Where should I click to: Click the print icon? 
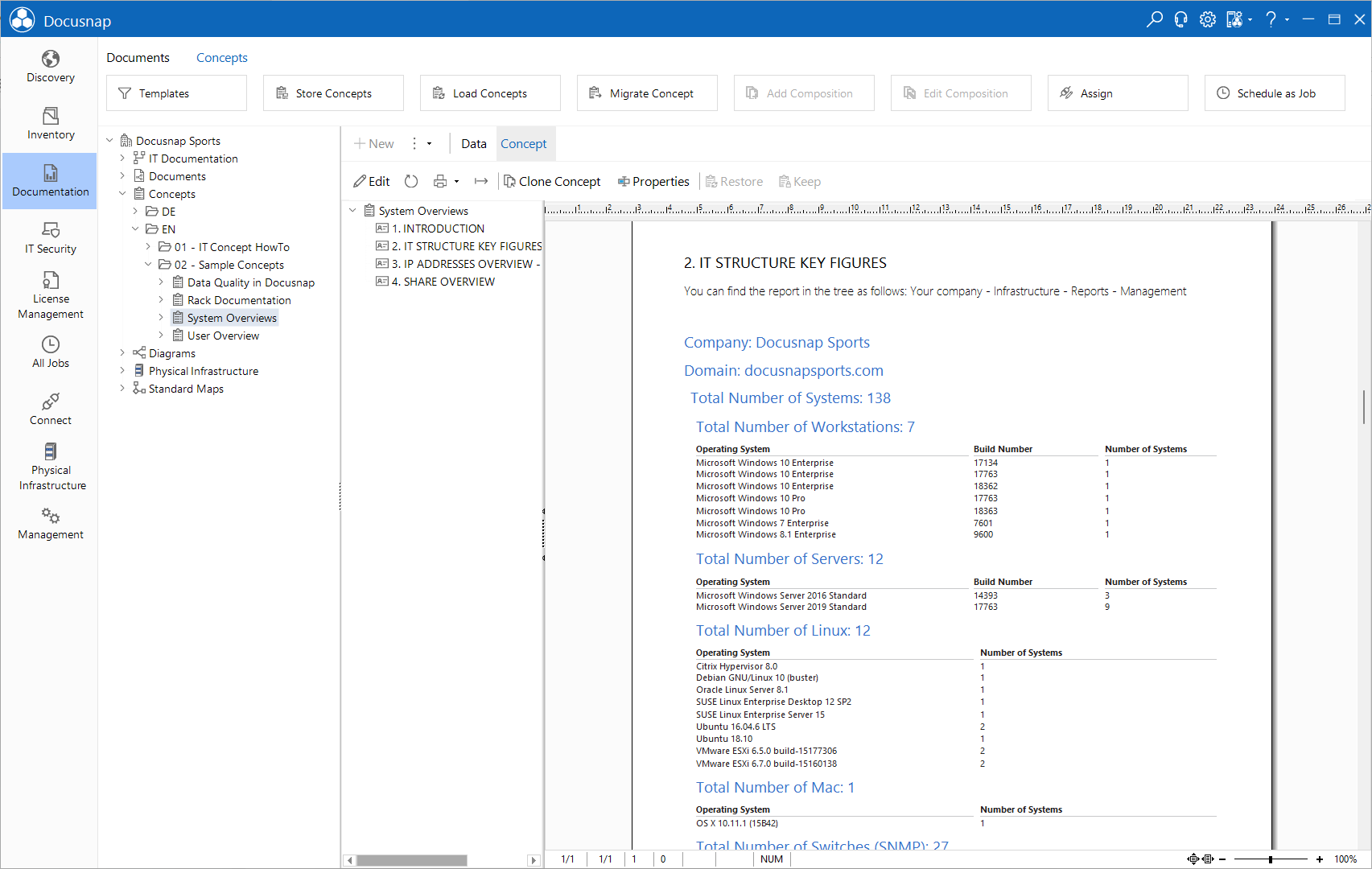[x=440, y=182]
